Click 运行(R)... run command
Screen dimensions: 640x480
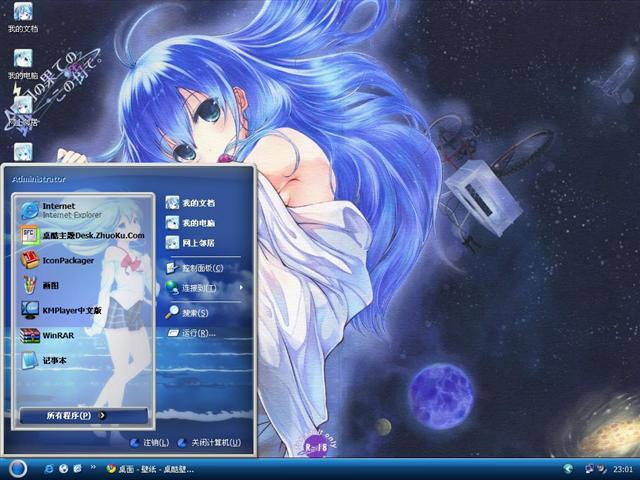pos(196,332)
